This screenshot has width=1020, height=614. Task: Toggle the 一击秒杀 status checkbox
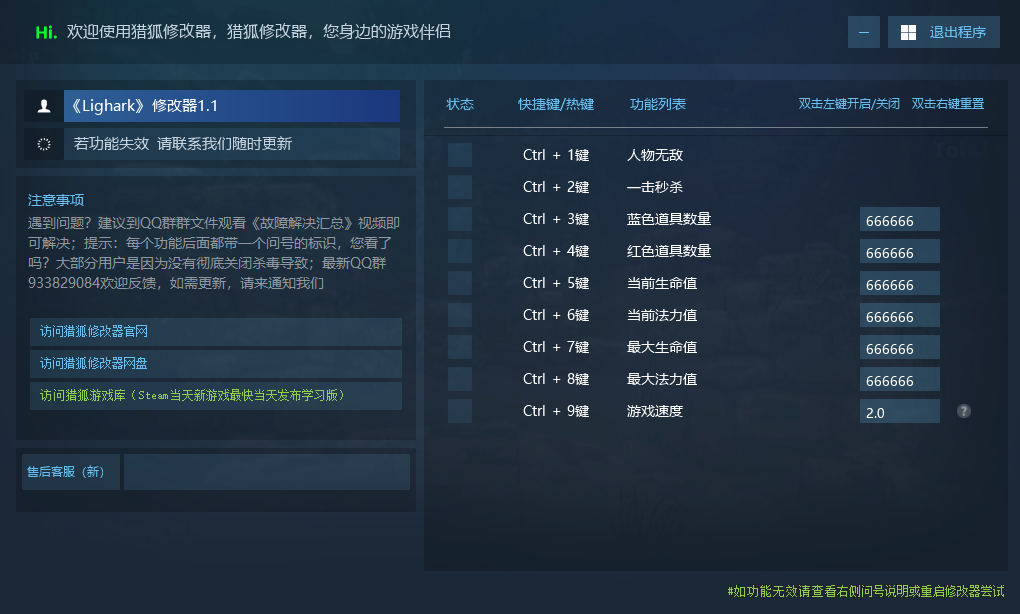[x=460, y=187]
